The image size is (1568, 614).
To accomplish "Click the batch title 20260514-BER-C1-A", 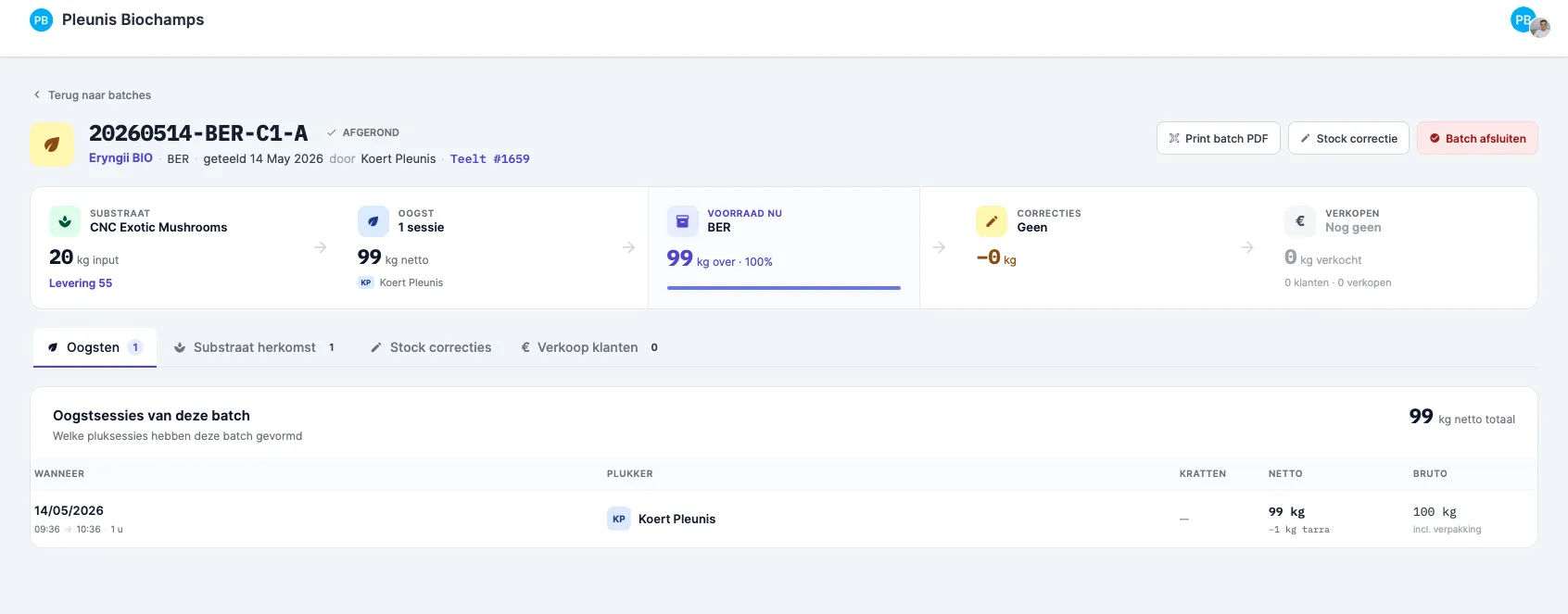I will 198,133.
